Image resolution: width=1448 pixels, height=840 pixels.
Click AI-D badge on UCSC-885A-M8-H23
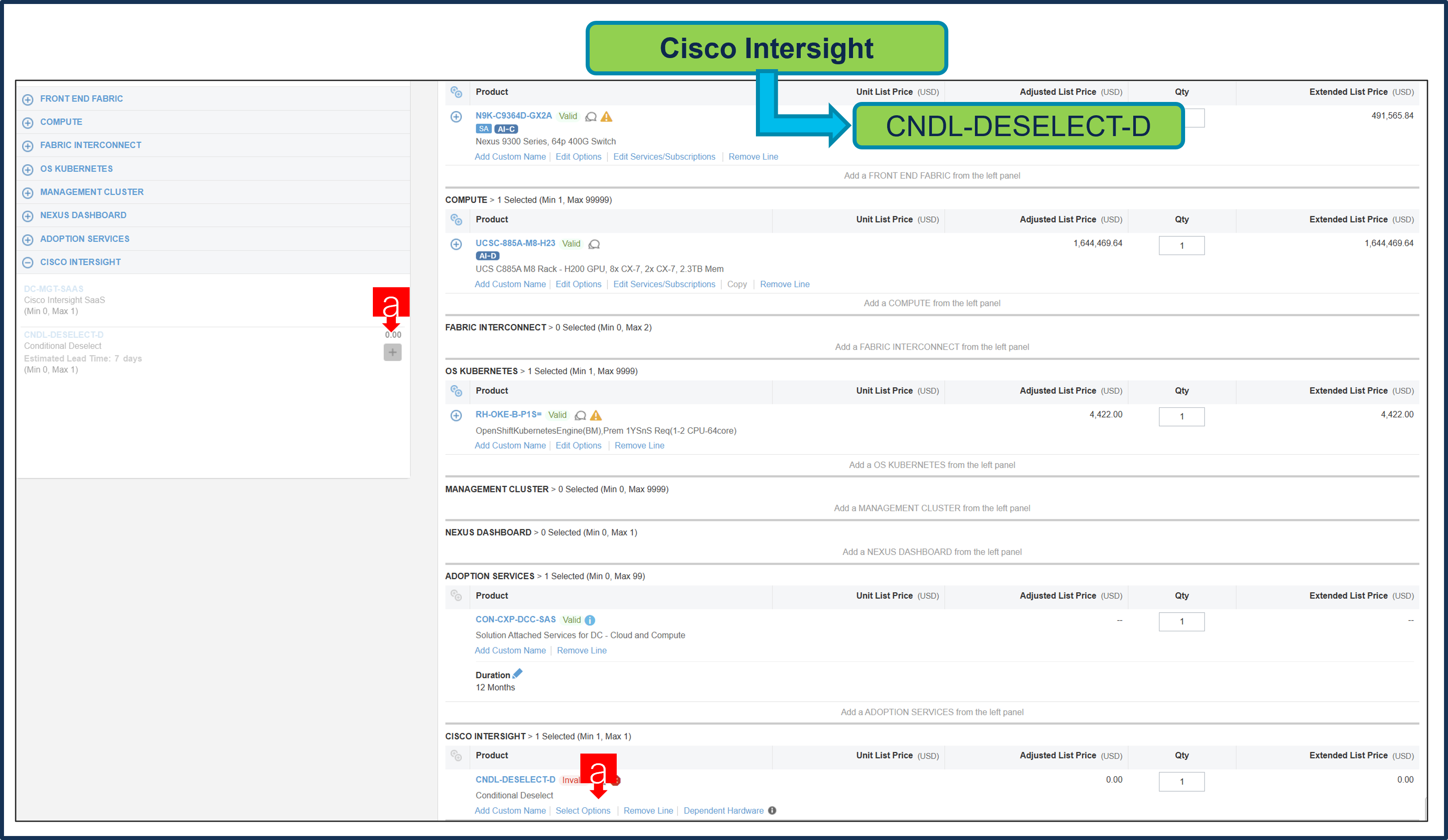pyautogui.click(x=487, y=256)
